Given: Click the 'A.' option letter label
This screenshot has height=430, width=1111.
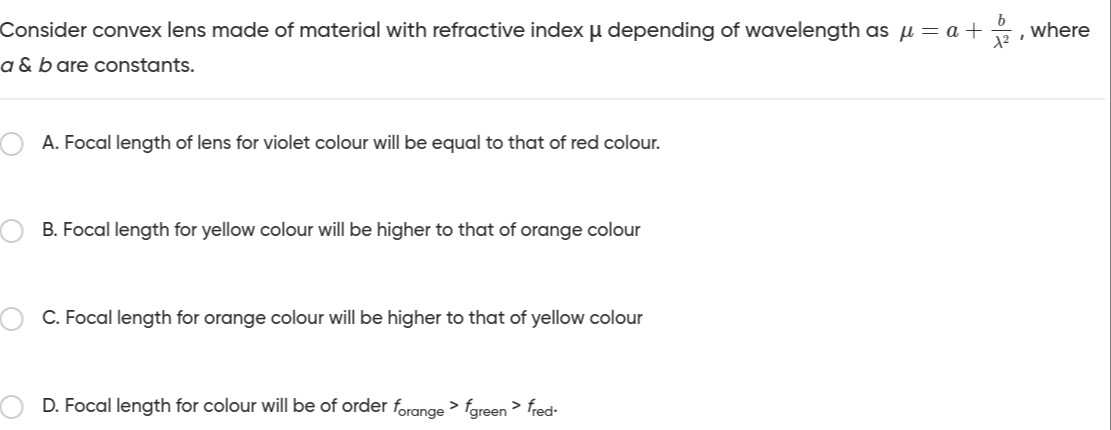Looking at the screenshot, I should pyautogui.click(x=50, y=143).
